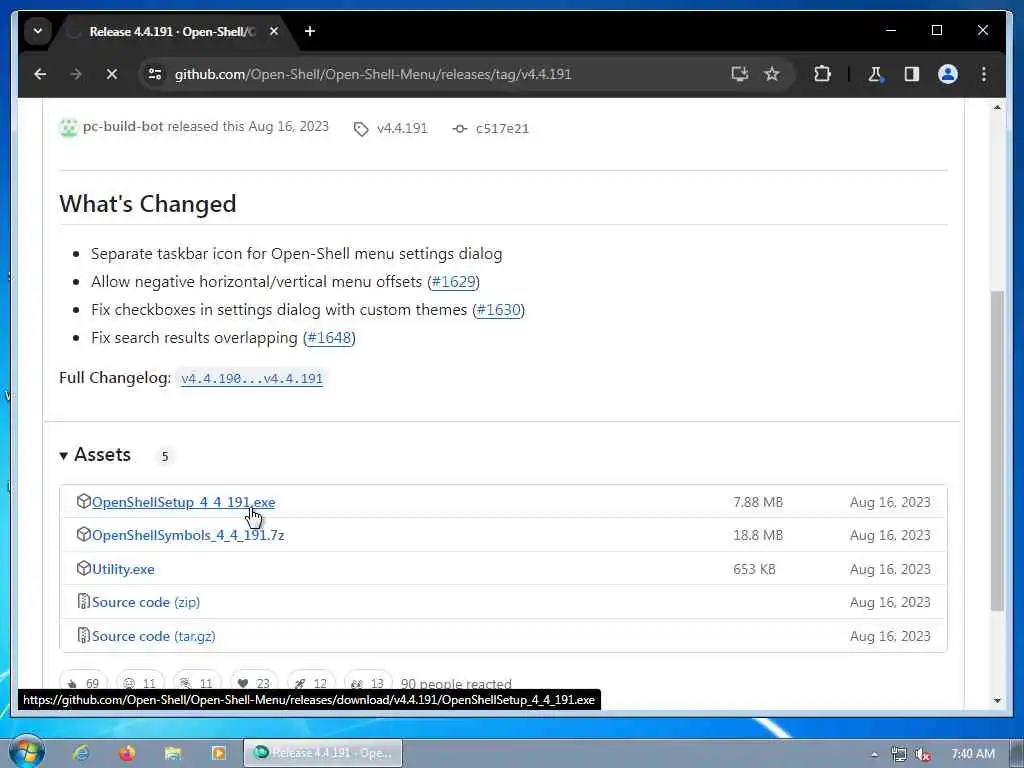The image size is (1024, 768).
Task: Open the Chrome three-dot menu
Action: [984, 74]
